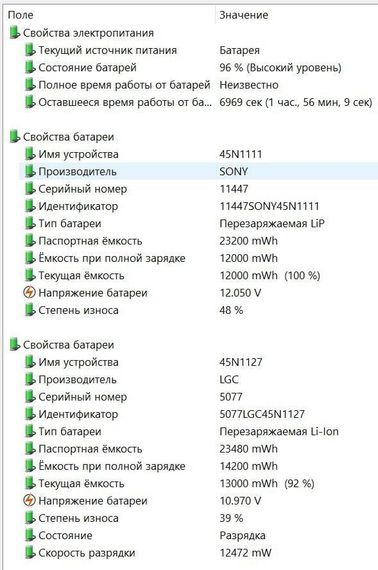Select the Свойства электропитания group heading
378x570 pixels.
88,33
